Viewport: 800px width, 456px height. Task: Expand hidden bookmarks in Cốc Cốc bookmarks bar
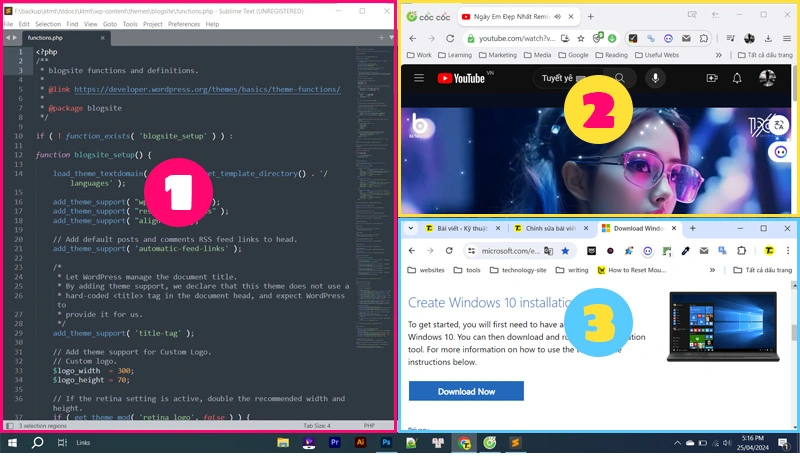tap(718, 55)
